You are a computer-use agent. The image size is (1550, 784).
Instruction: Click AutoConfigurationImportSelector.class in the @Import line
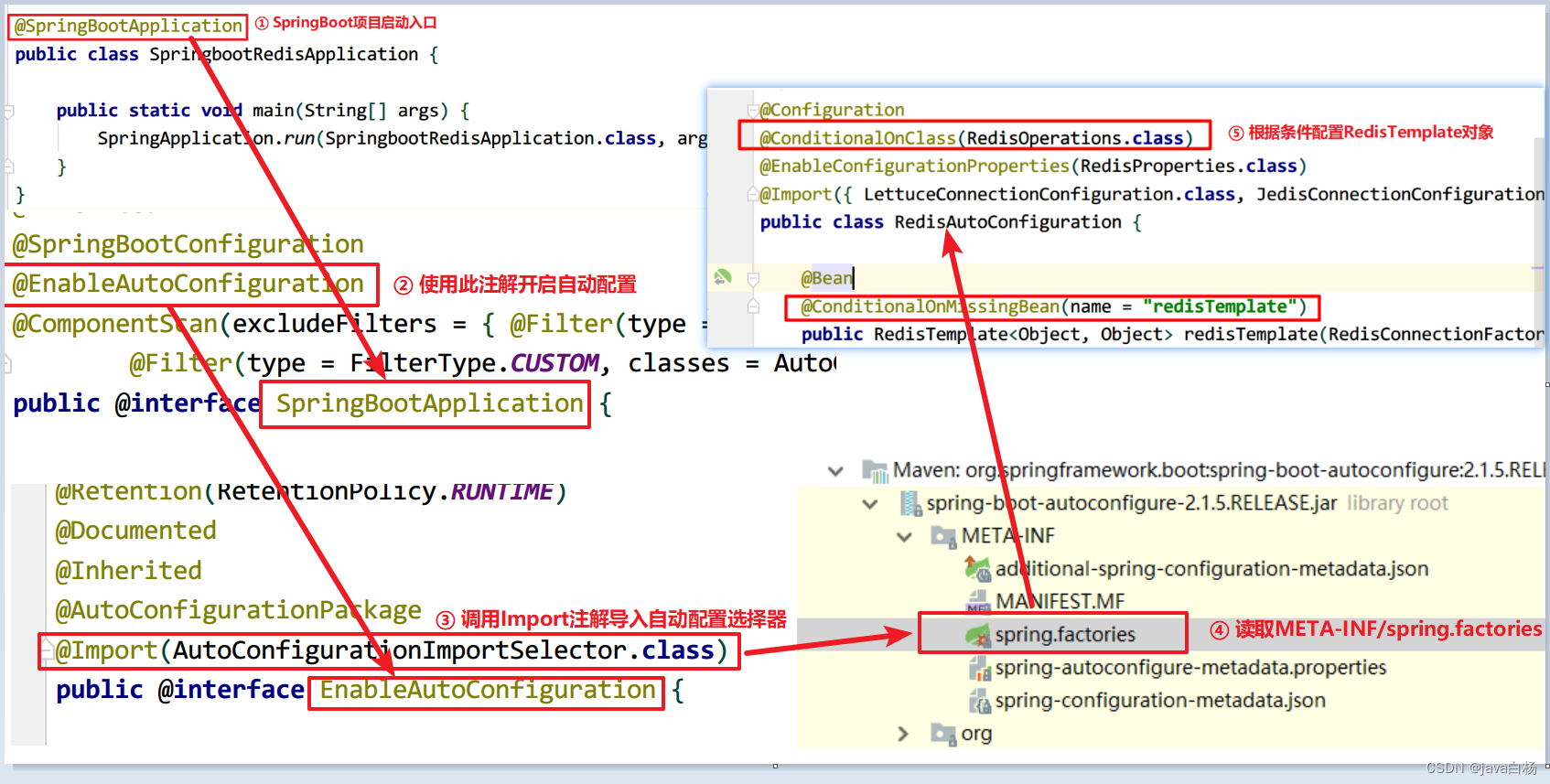(443, 650)
